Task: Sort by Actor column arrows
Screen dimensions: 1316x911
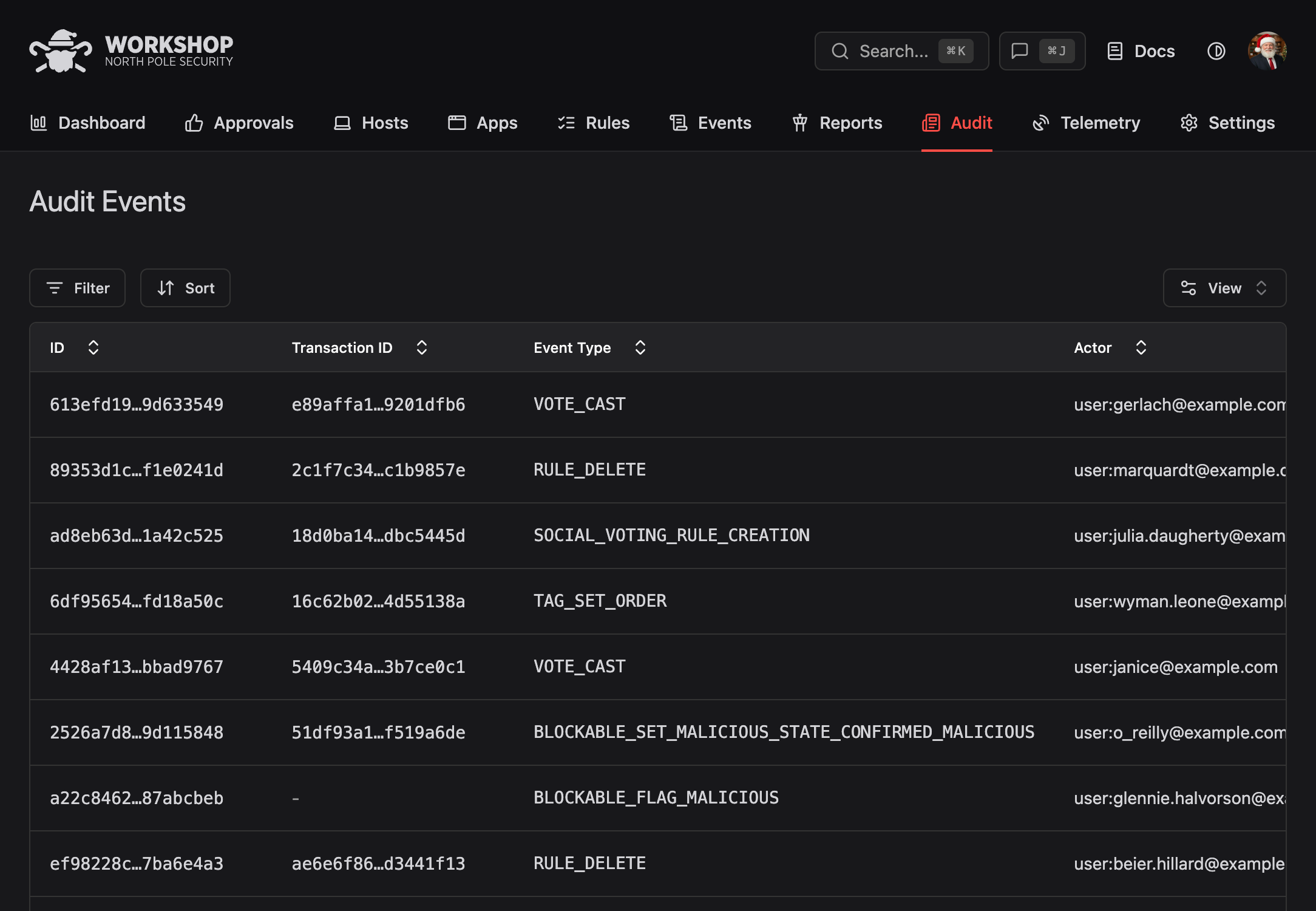Action: pos(1141,347)
